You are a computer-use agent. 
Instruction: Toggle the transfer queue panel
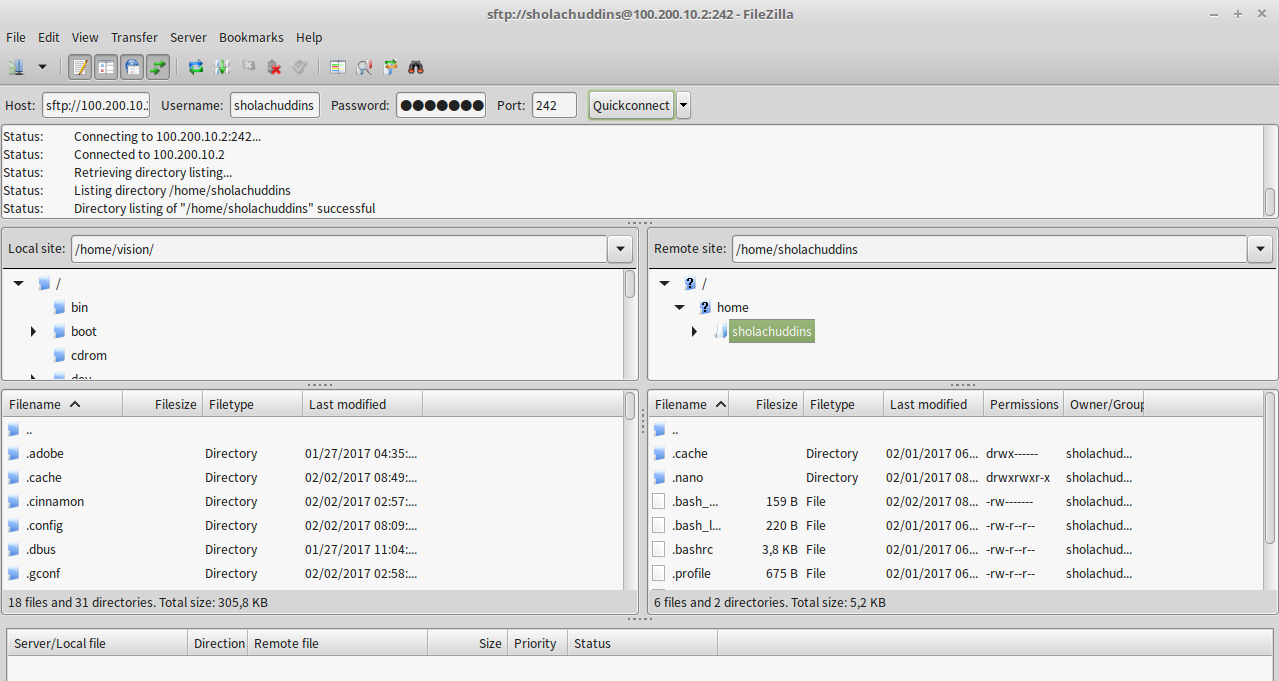click(x=159, y=67)
